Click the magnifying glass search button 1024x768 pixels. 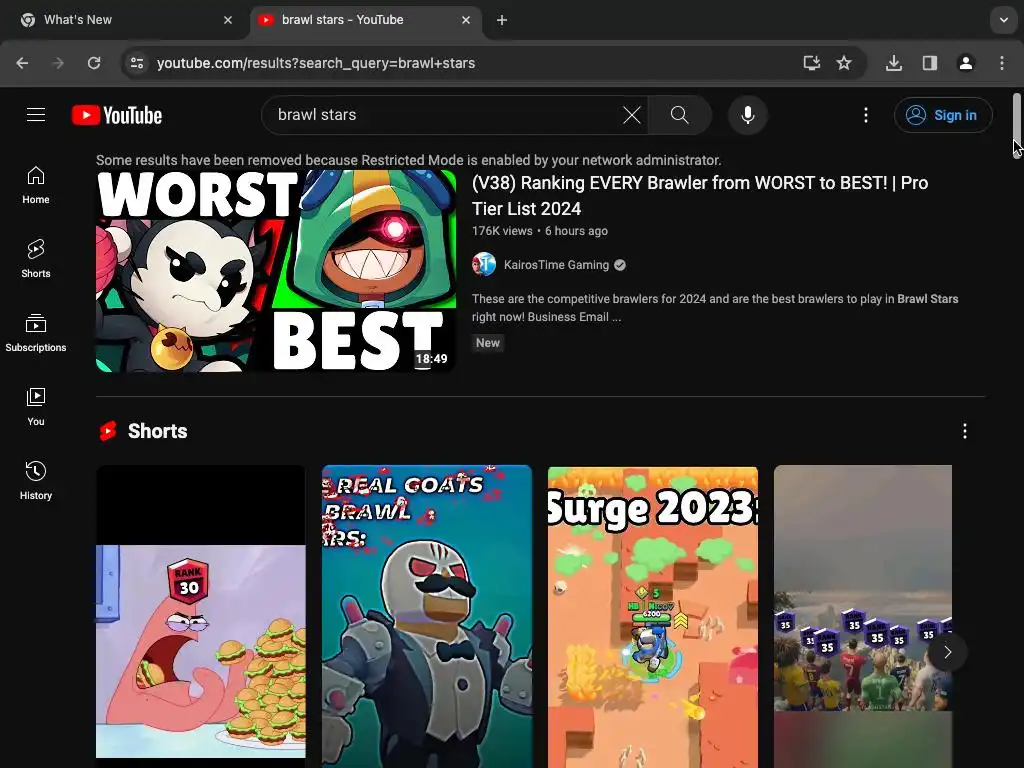pos(680,115)
